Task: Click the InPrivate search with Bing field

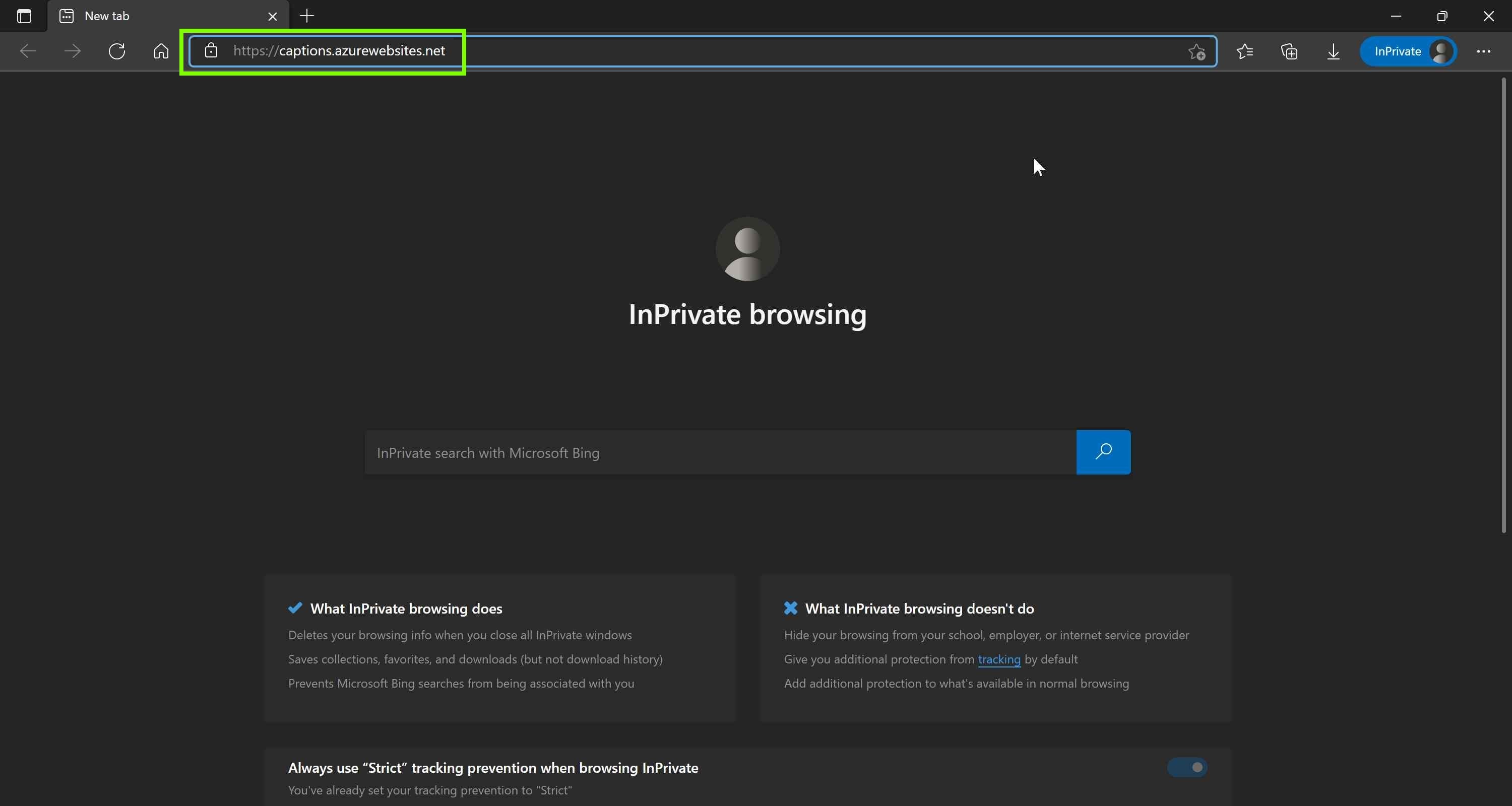Action: coord(720,452)
